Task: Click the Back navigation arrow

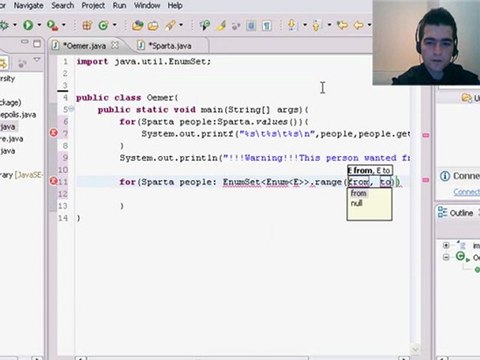Action: (x=358, y=25)
